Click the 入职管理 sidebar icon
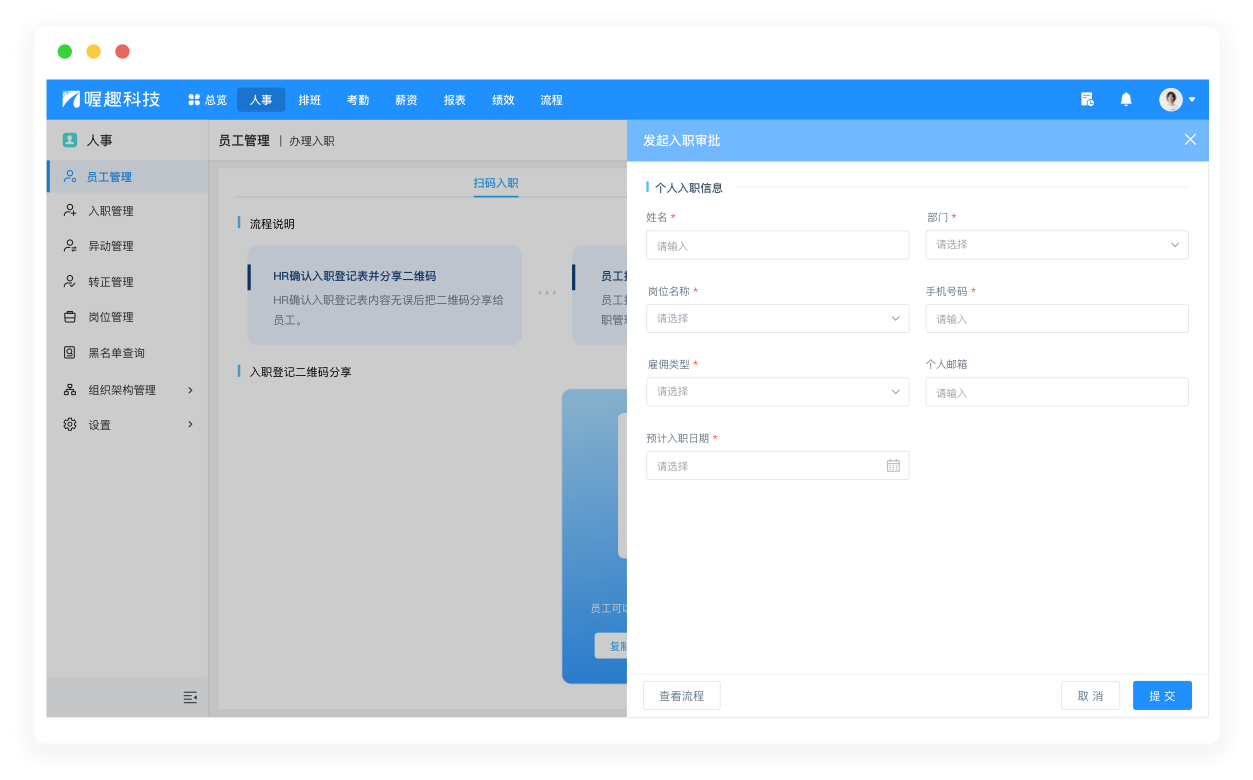 [70, 211]
